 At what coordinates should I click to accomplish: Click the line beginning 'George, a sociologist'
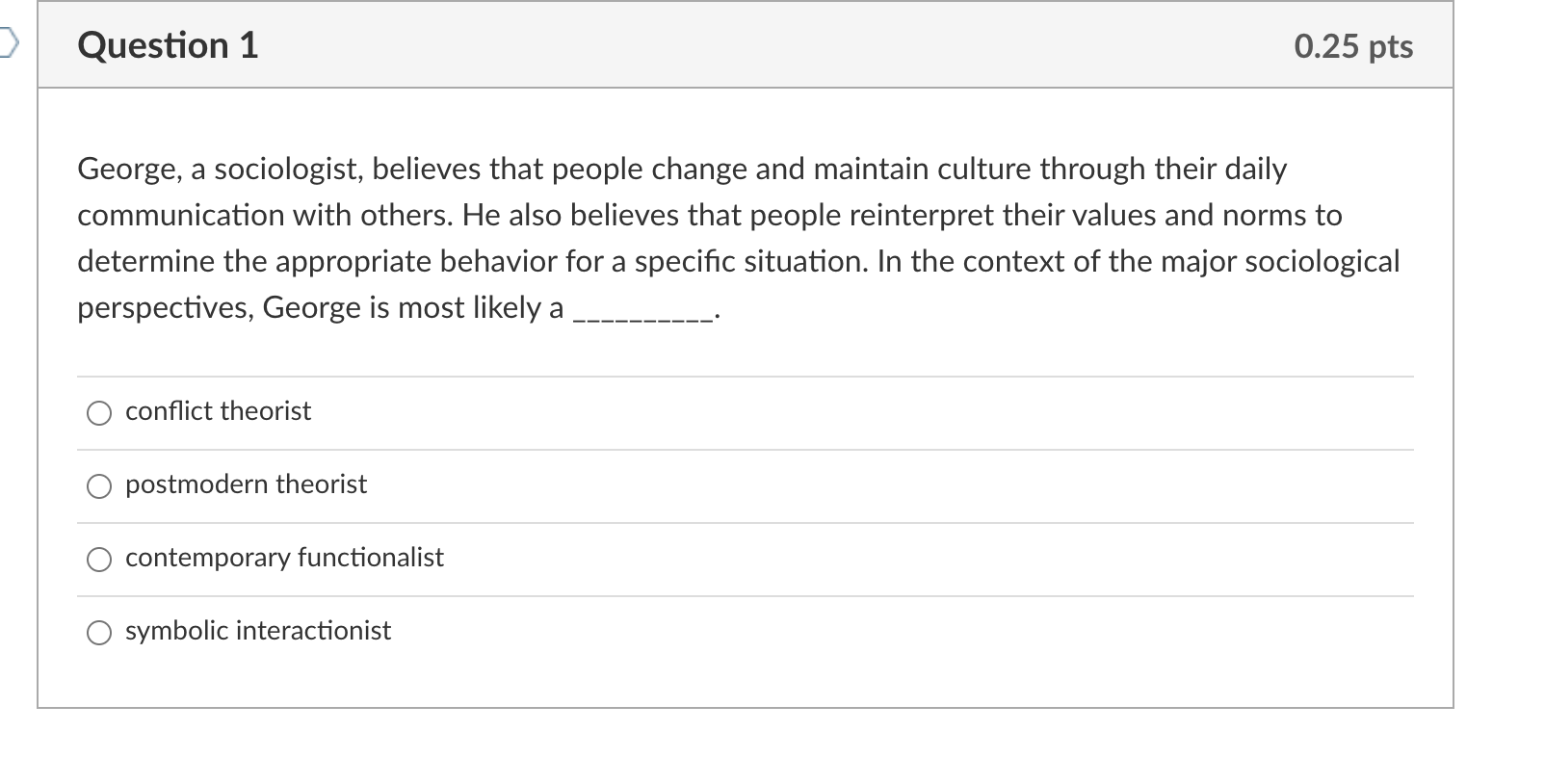(682, 169)
